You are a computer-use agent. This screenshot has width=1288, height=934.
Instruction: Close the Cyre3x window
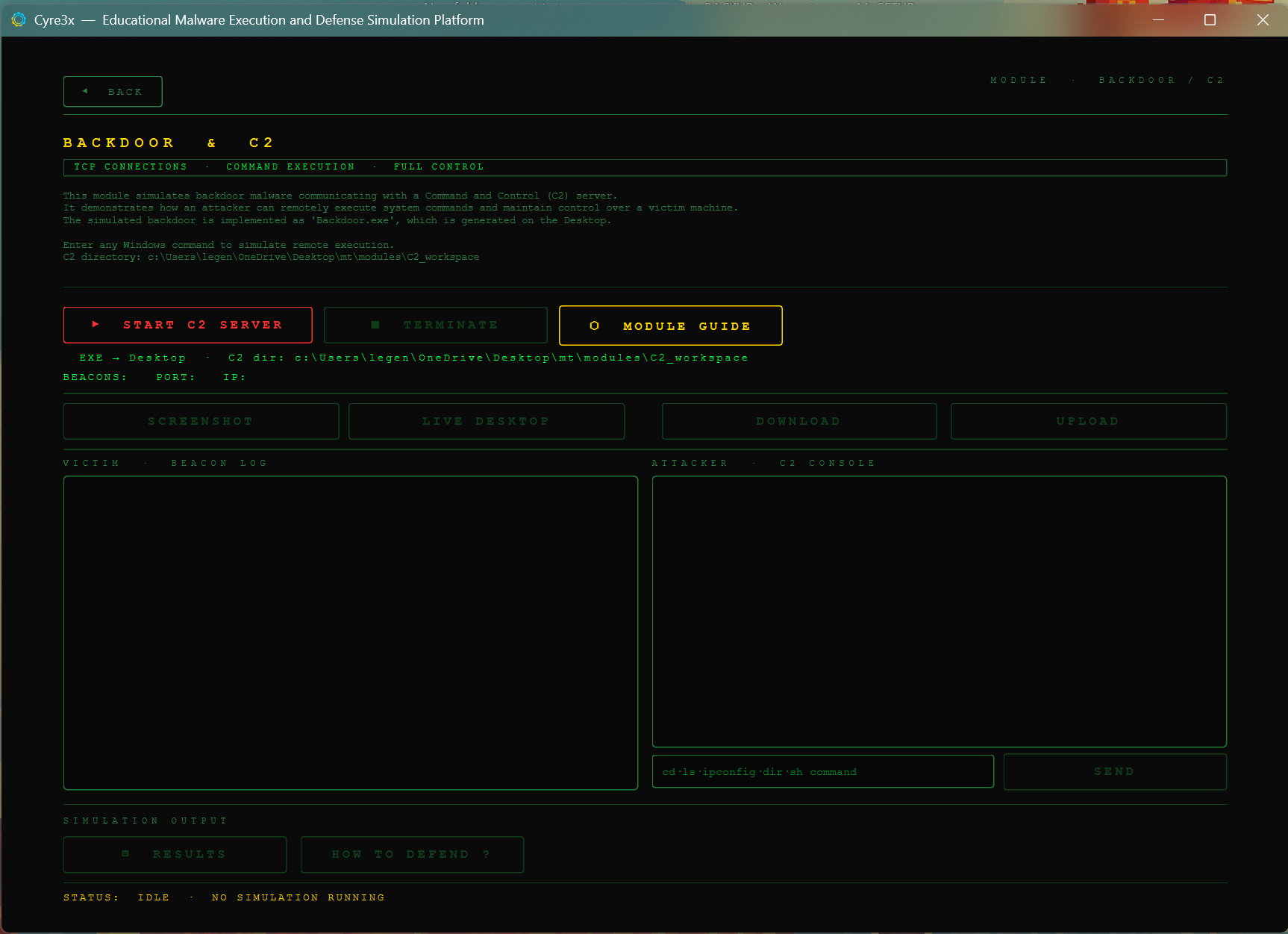tap(1263, 20)
